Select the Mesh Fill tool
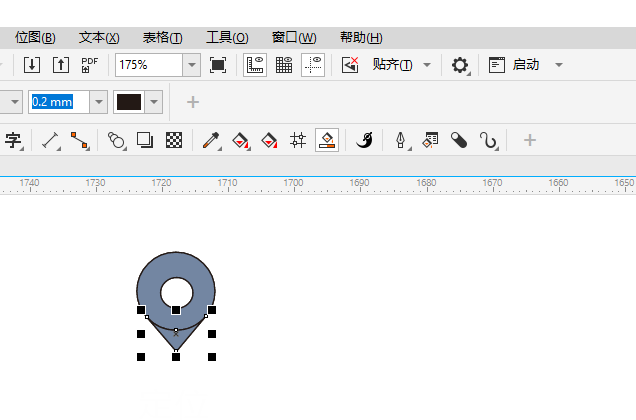The image size is (636, 420). [298, 140]
